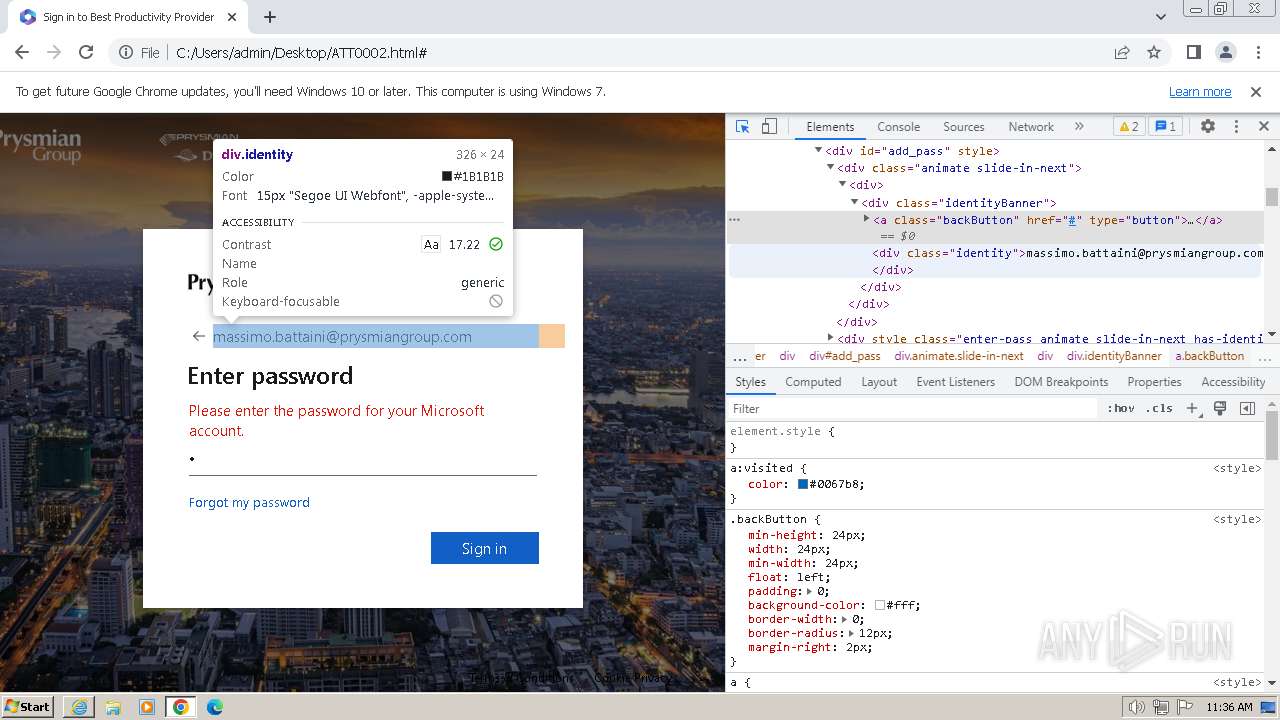Open the Event Listeners tab
The image size is (1280, 720).
pos(955,382)
